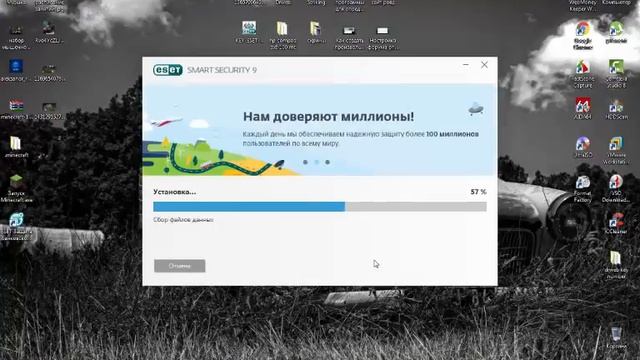Open the "набор" desktop icon top left

pyautogui.click(x=16, y=38)
